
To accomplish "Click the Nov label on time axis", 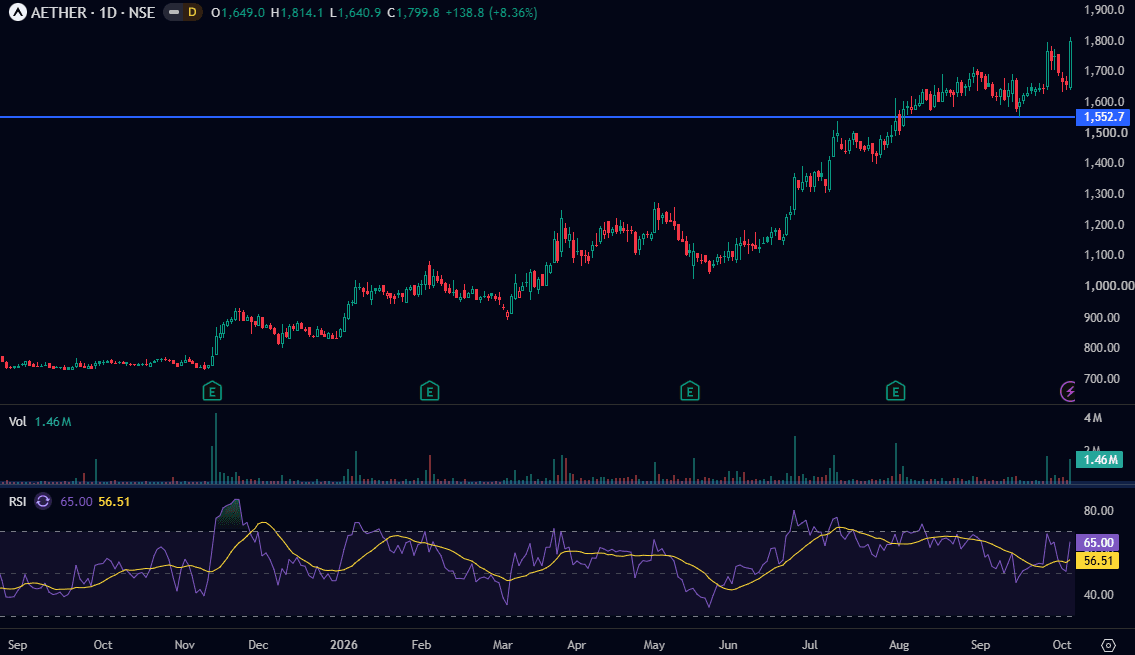I will pos(185,645).
